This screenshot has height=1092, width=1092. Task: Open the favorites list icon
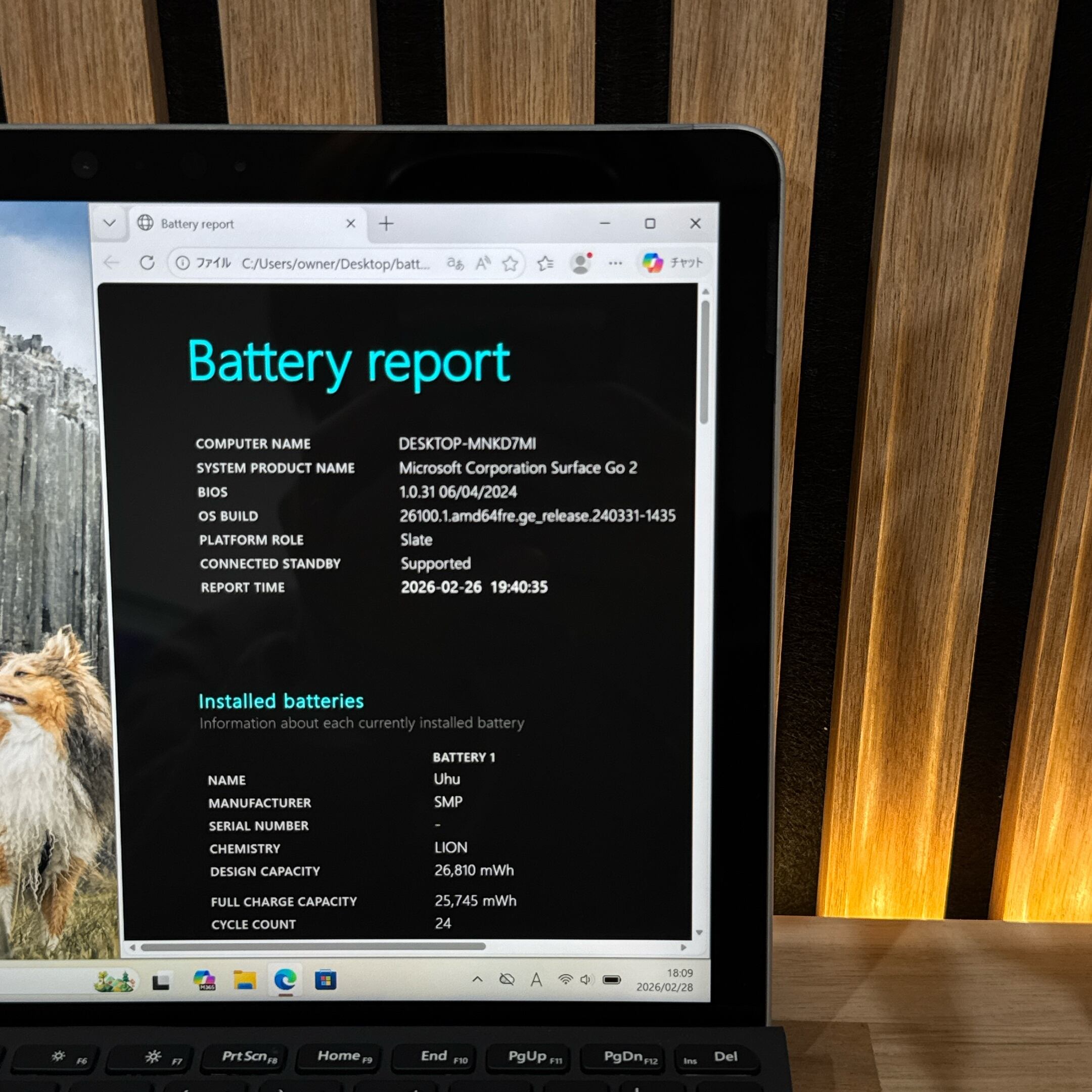[545, 263]
